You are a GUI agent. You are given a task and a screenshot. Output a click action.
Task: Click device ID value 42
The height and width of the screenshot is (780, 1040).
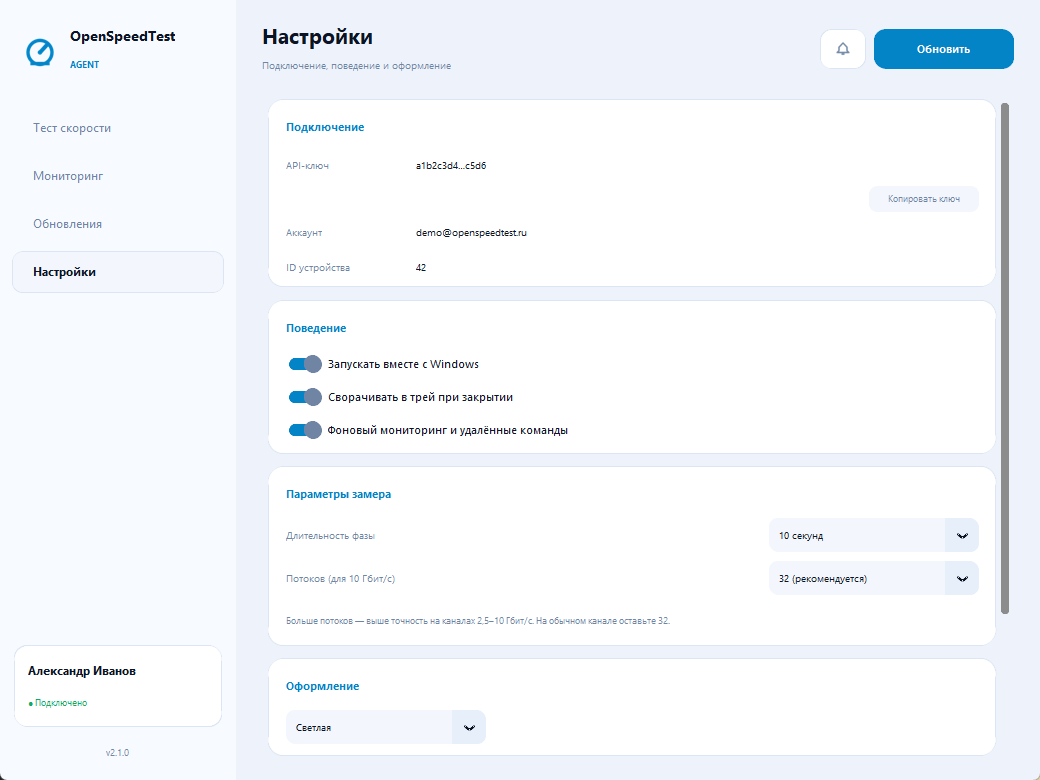(x=421, y=268)
